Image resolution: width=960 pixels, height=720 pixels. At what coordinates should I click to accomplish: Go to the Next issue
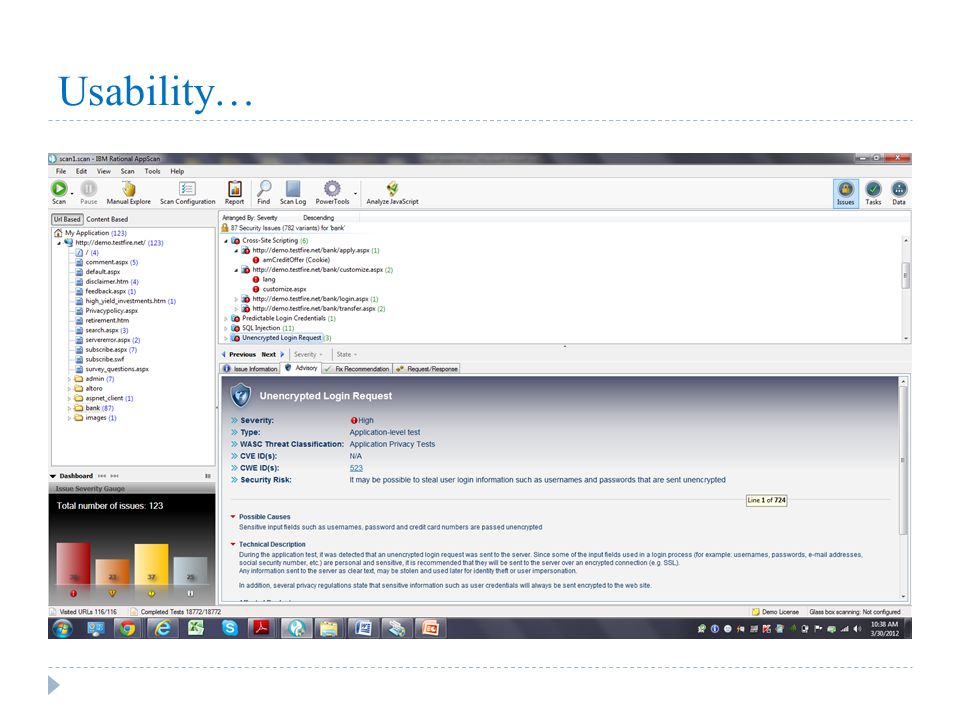pos(273,354)
